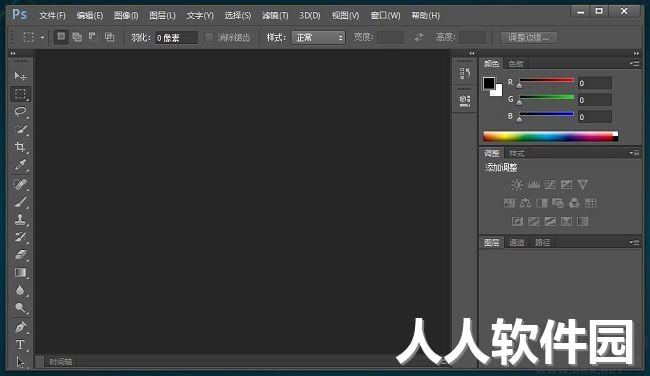Viewport: 650px width, 376px height.
Task: Add a Curves adjustment
Action: tap(550, 184)
